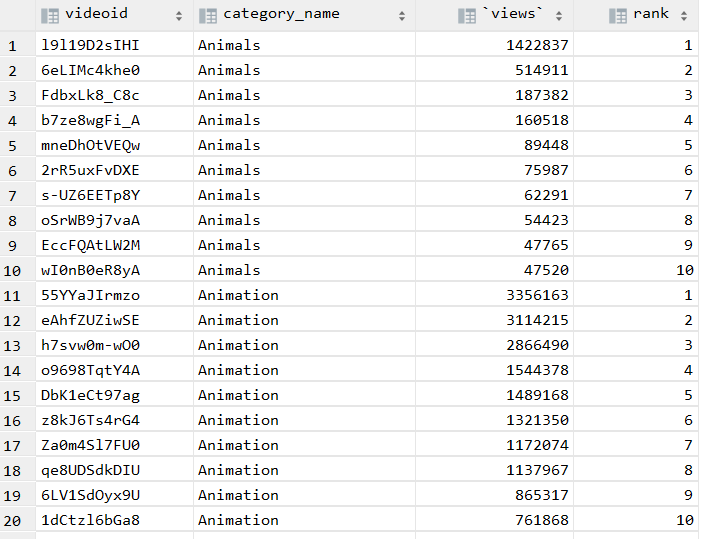Image resolution: width=704 pixels, height=539 pixels.
Task: Click the videoid column table icon
Action: click(50, 16)
